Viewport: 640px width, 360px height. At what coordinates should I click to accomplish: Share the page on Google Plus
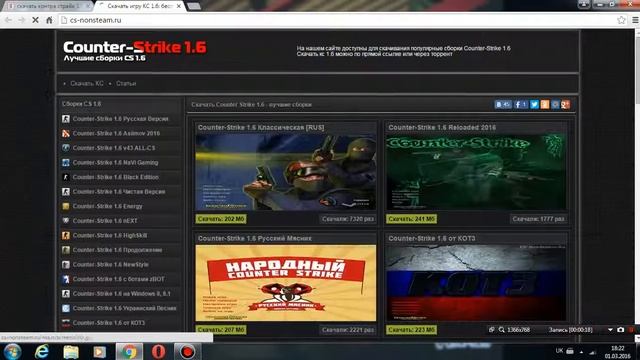[565, 104]
